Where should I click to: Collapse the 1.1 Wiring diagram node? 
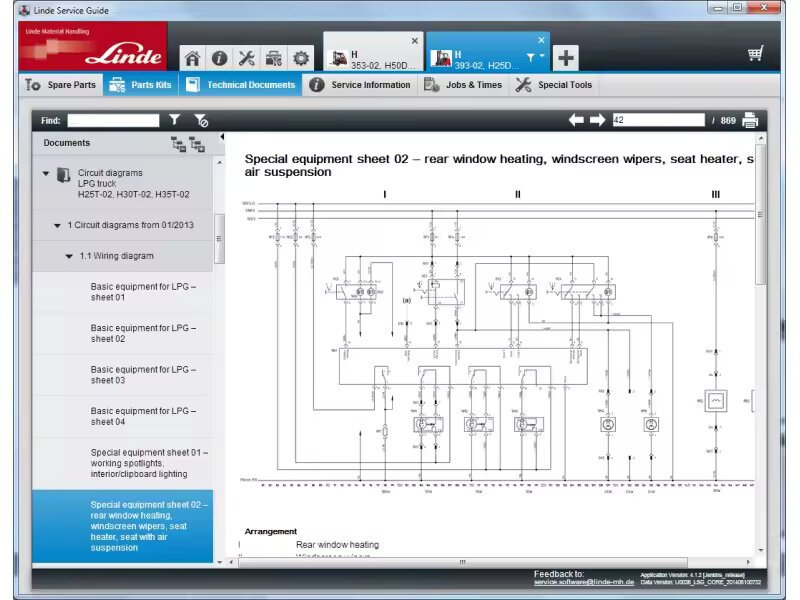click(x=69, y=255)
